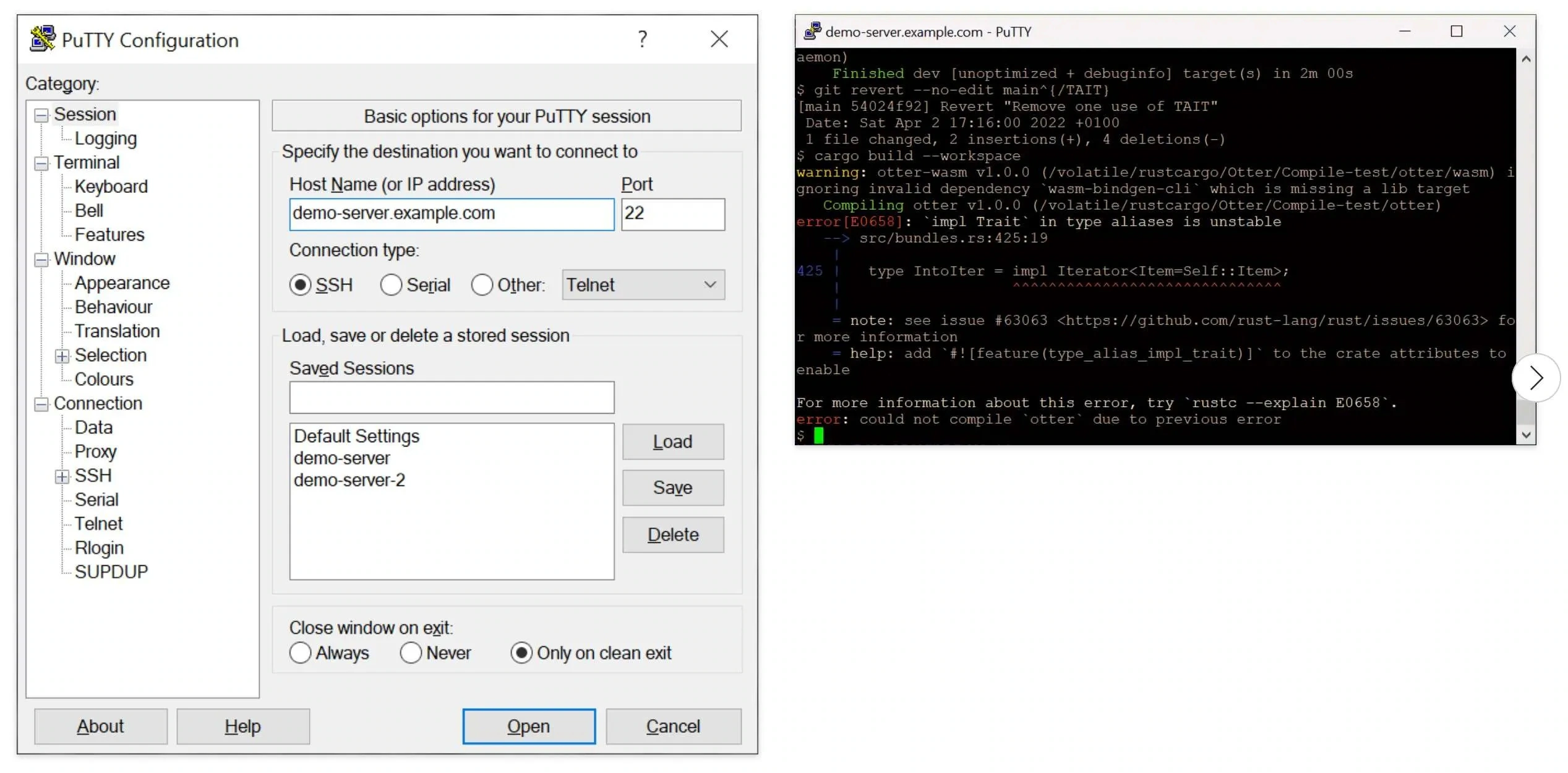Select Default Settings saved session
Screen dimensions: 1568x773
click(356, 435)
